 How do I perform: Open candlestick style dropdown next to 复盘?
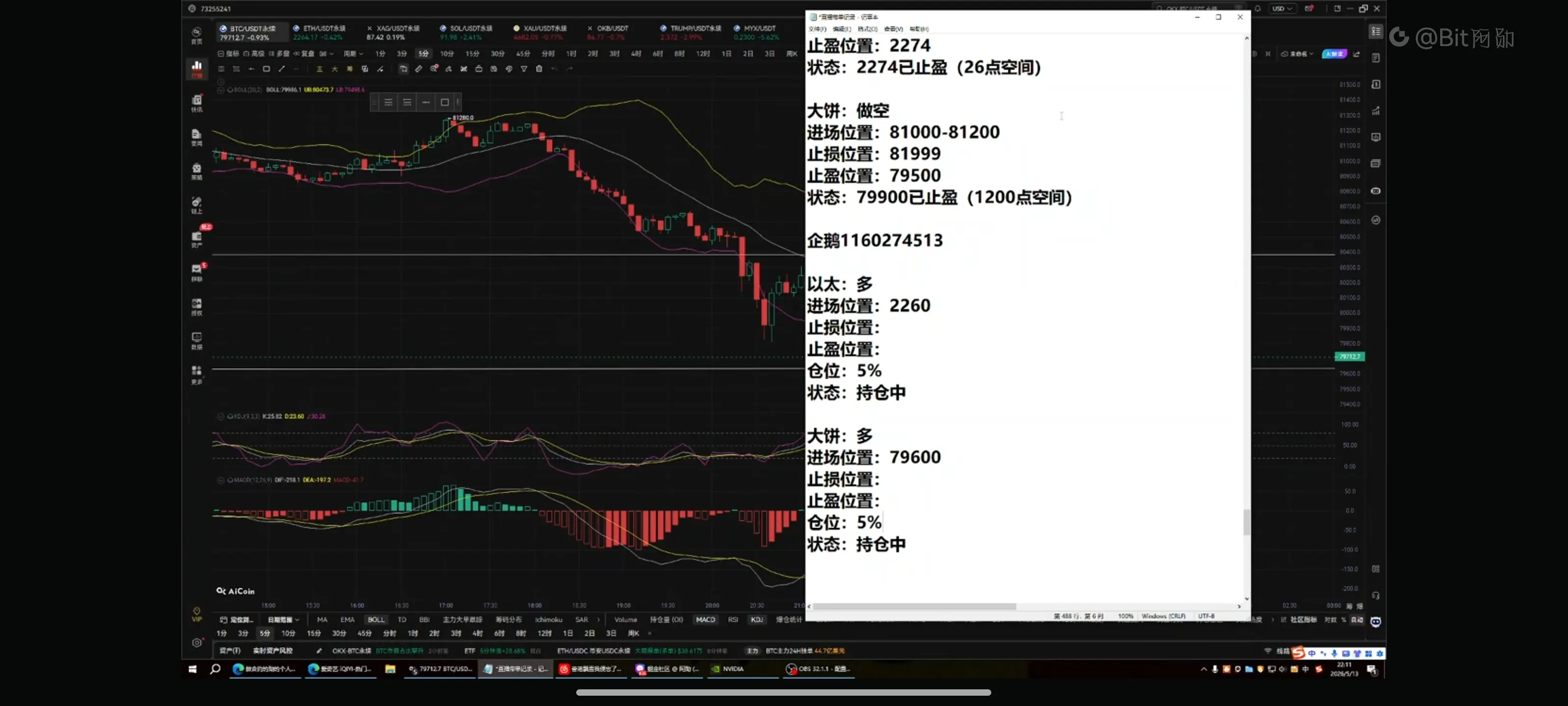tap(326, 53)
